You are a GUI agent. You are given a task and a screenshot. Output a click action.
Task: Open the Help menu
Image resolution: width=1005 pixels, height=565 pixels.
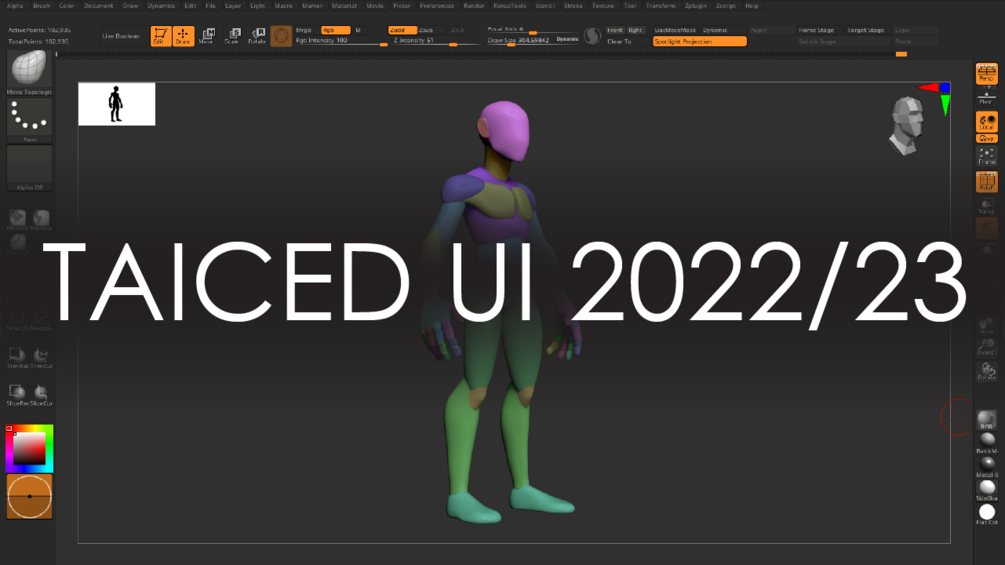752,6
